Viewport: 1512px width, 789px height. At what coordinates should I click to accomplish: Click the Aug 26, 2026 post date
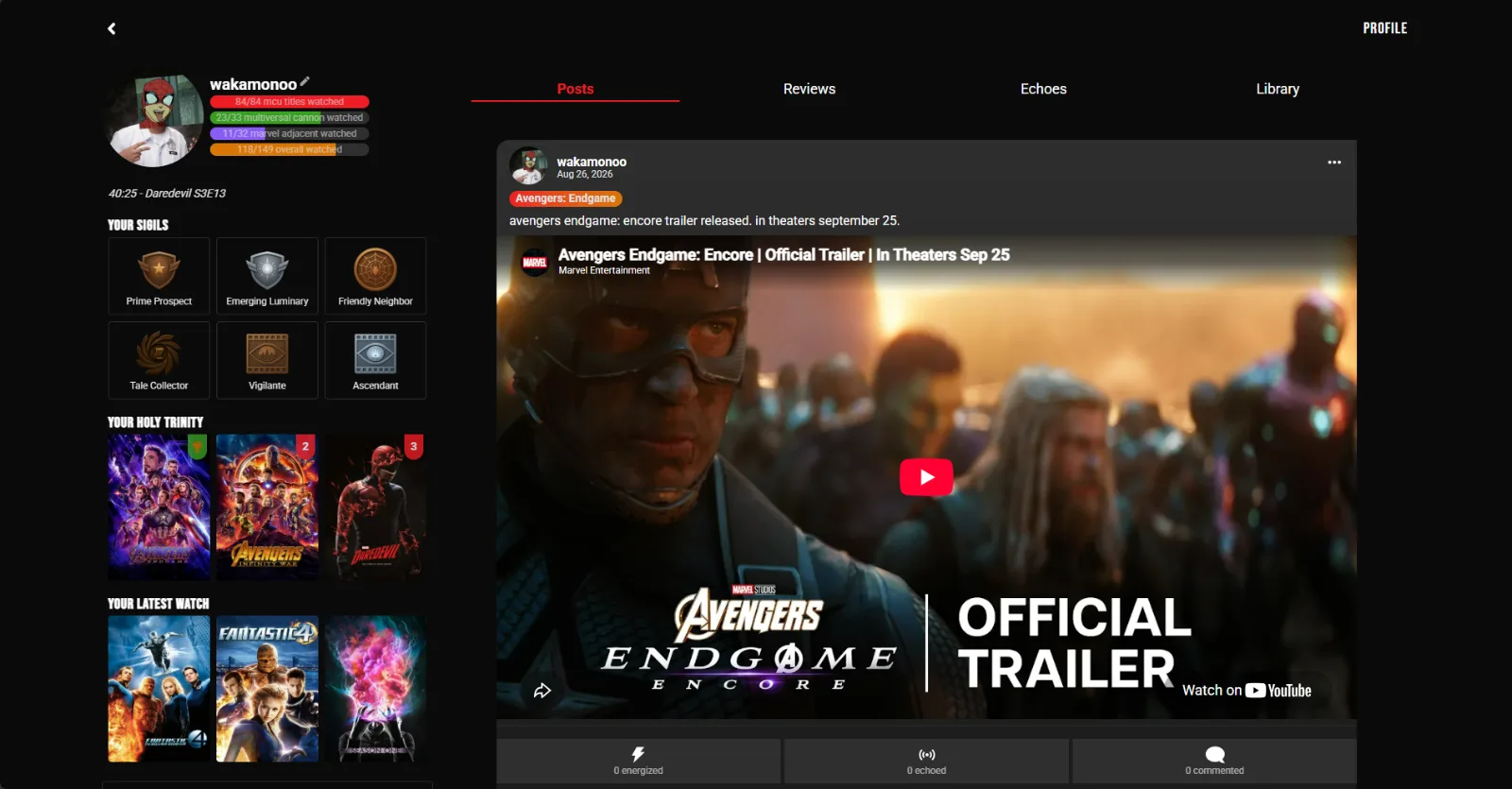coord(584,175)
